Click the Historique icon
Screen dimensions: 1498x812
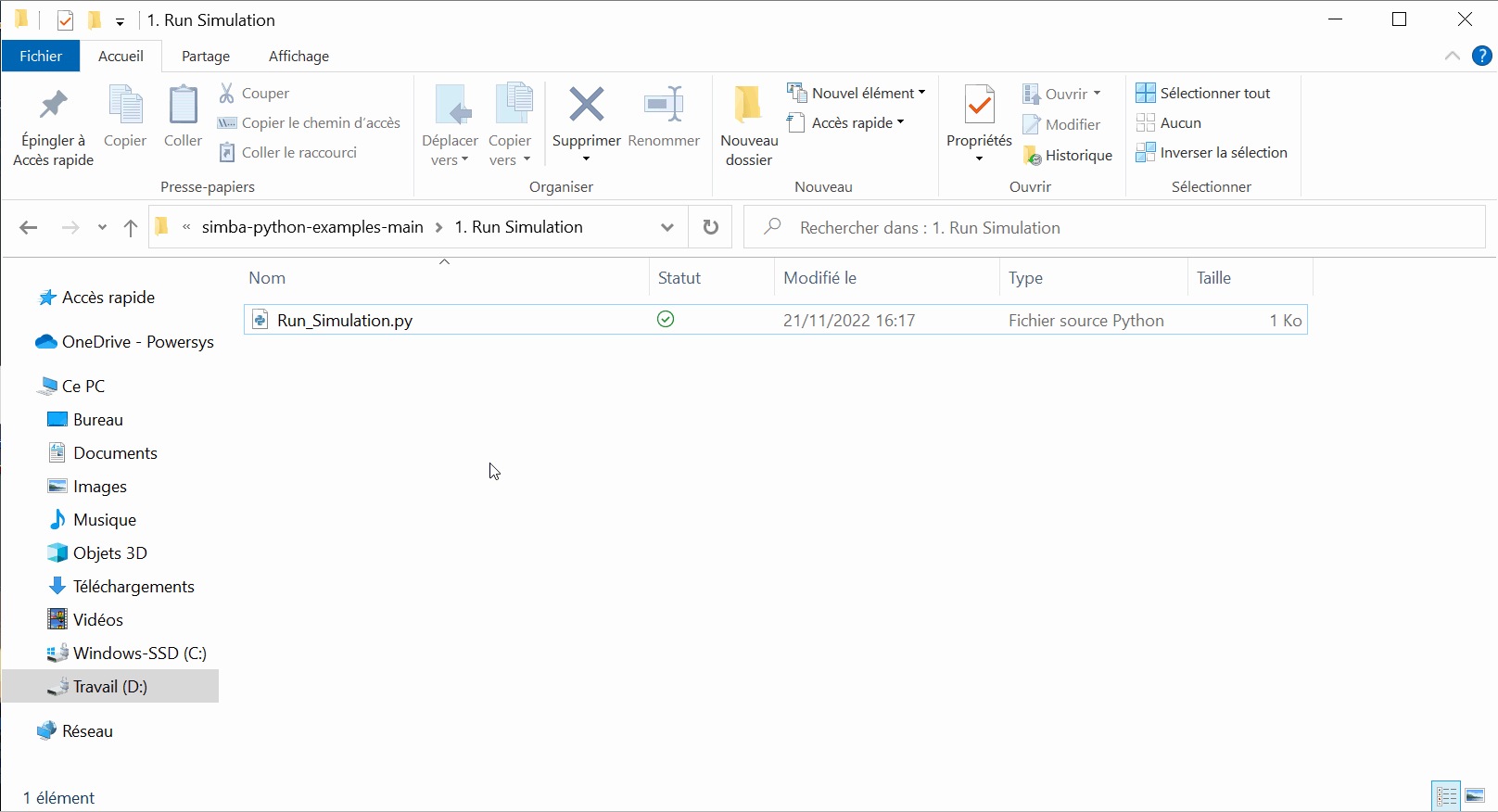[x=1032, y=156]
